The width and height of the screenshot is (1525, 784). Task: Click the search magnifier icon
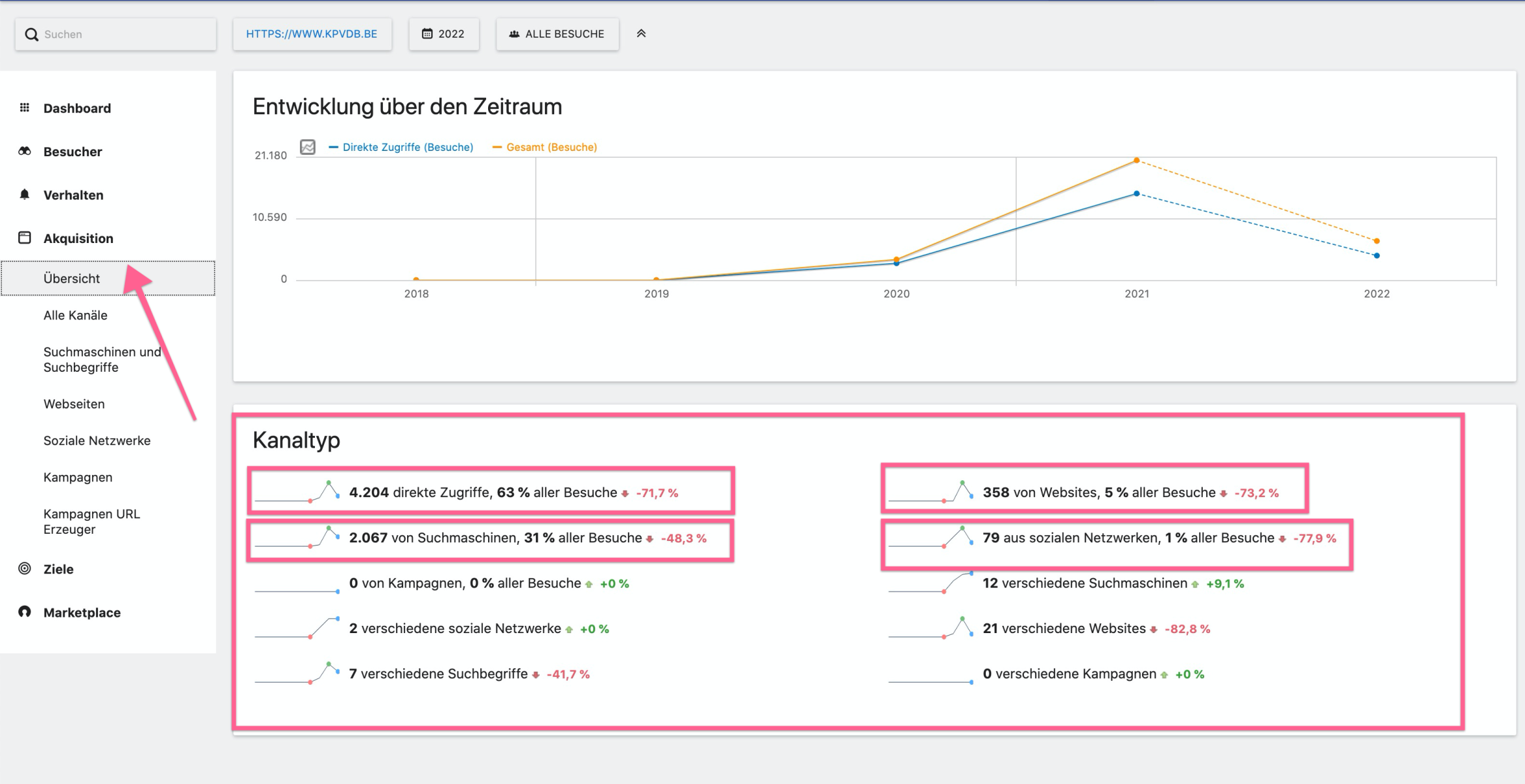tap(31, 35)
